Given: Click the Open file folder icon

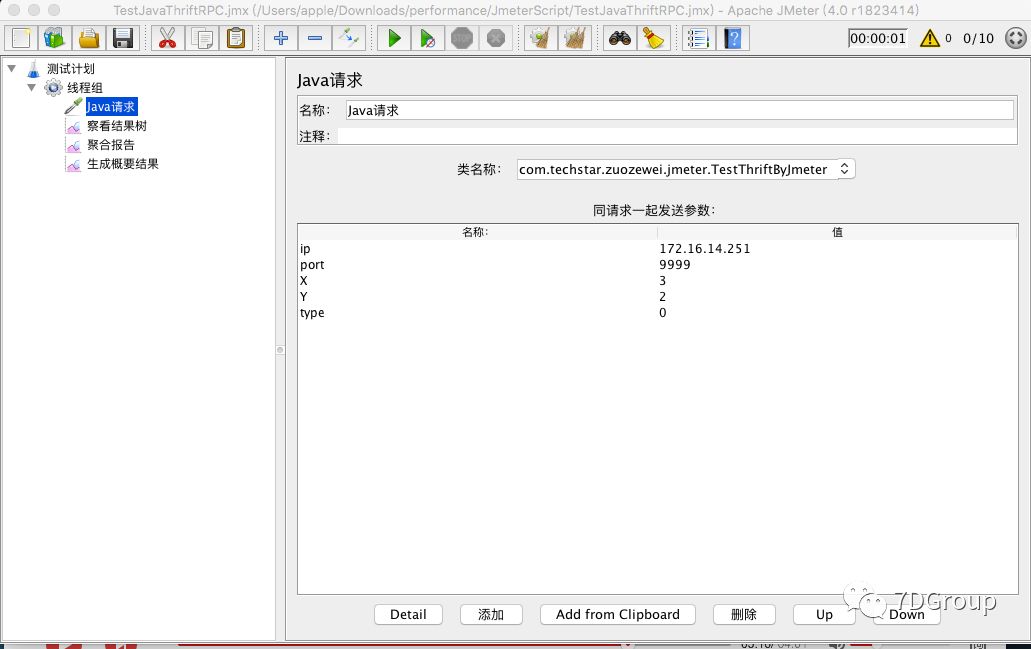Looking at the screenshot, I should click(89, 38).
